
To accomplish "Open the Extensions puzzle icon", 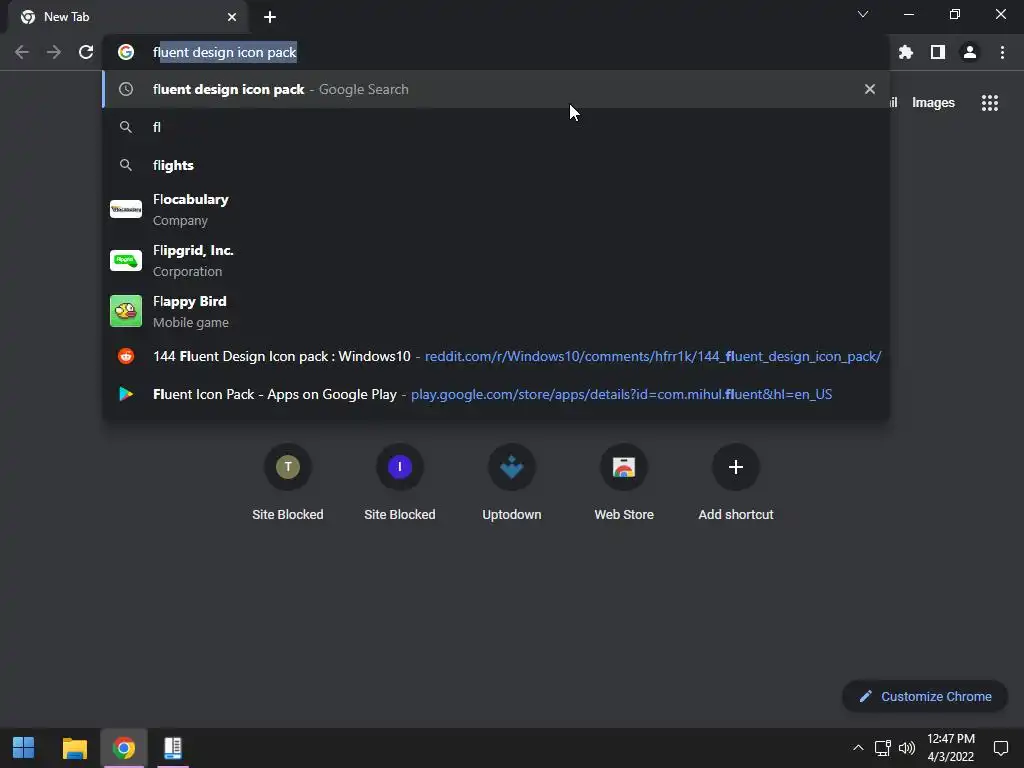I will tap(906, 52).
